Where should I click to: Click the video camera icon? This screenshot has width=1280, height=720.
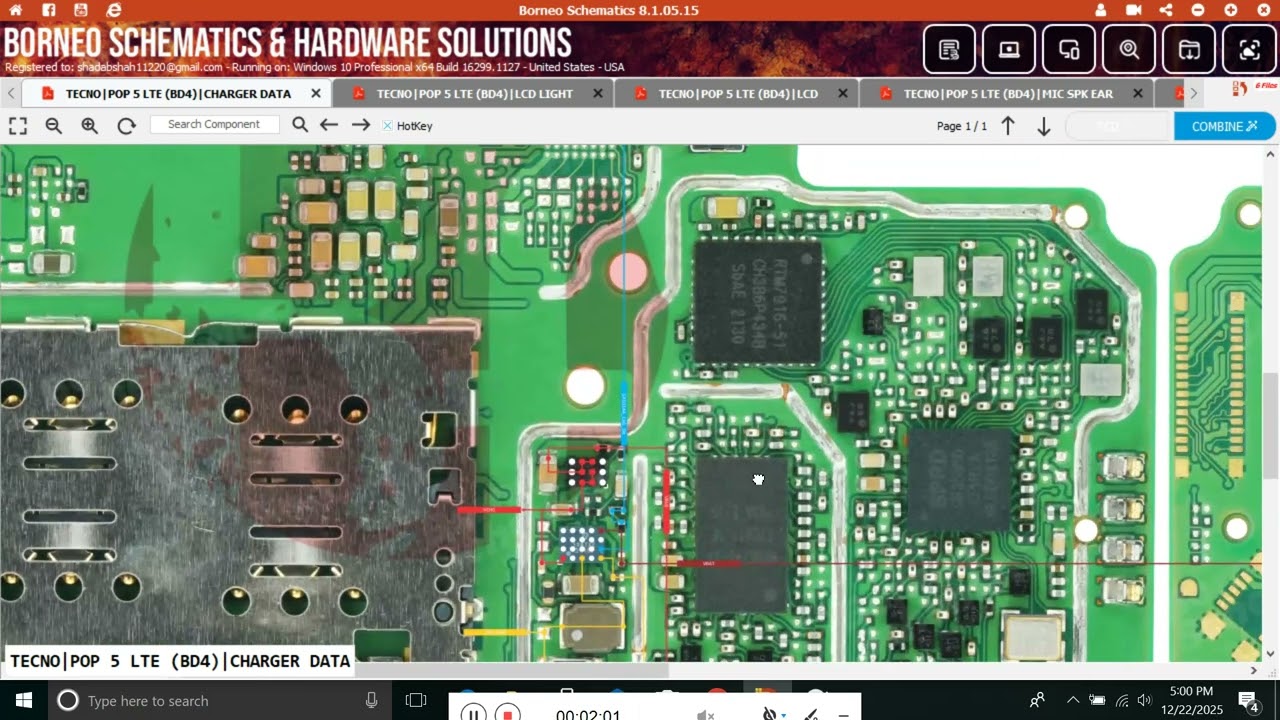point(1133,10)
